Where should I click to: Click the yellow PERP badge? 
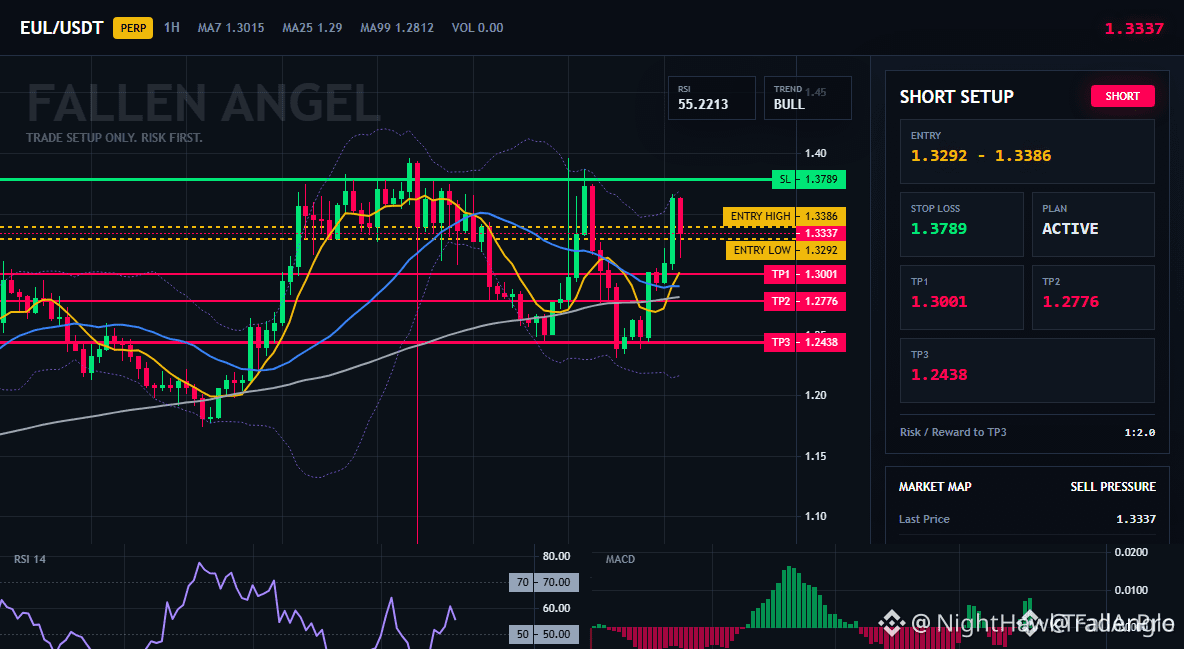point(133,28)
